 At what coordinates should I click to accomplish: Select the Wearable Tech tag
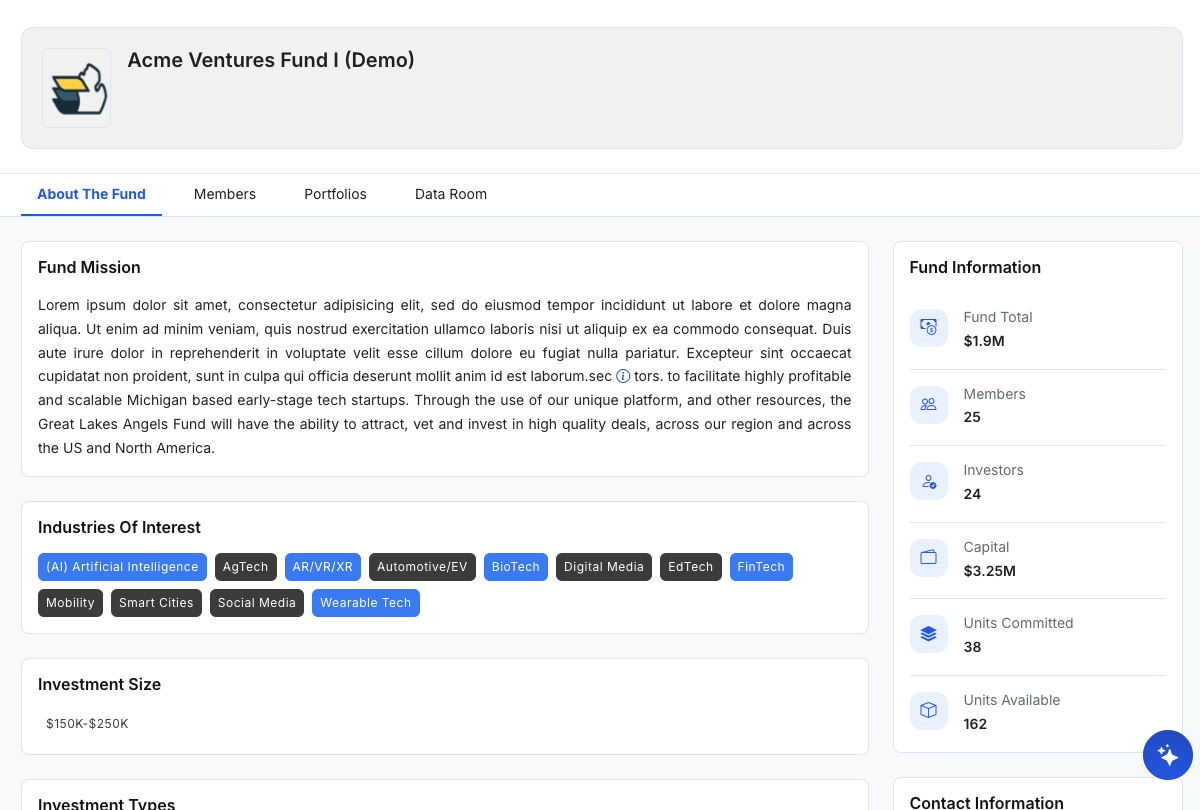pos(365,603)
